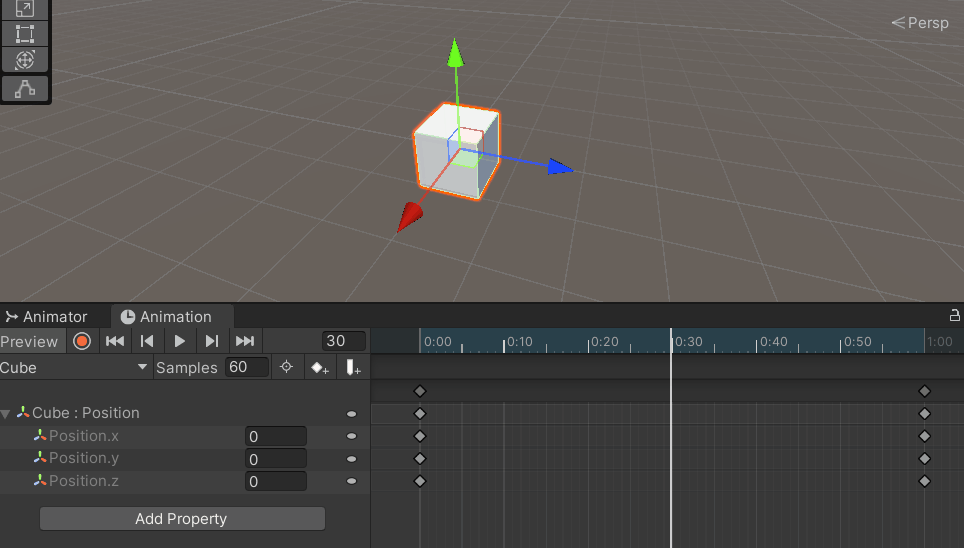Click the Add Event icon
This screenshot has width=964, height=548.
click(353, 368)
